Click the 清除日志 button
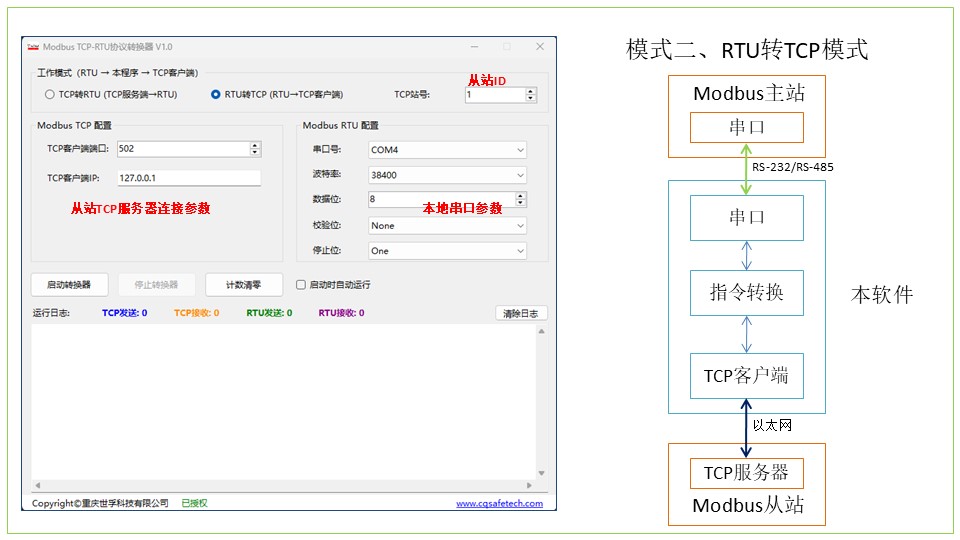 (521, 313)
